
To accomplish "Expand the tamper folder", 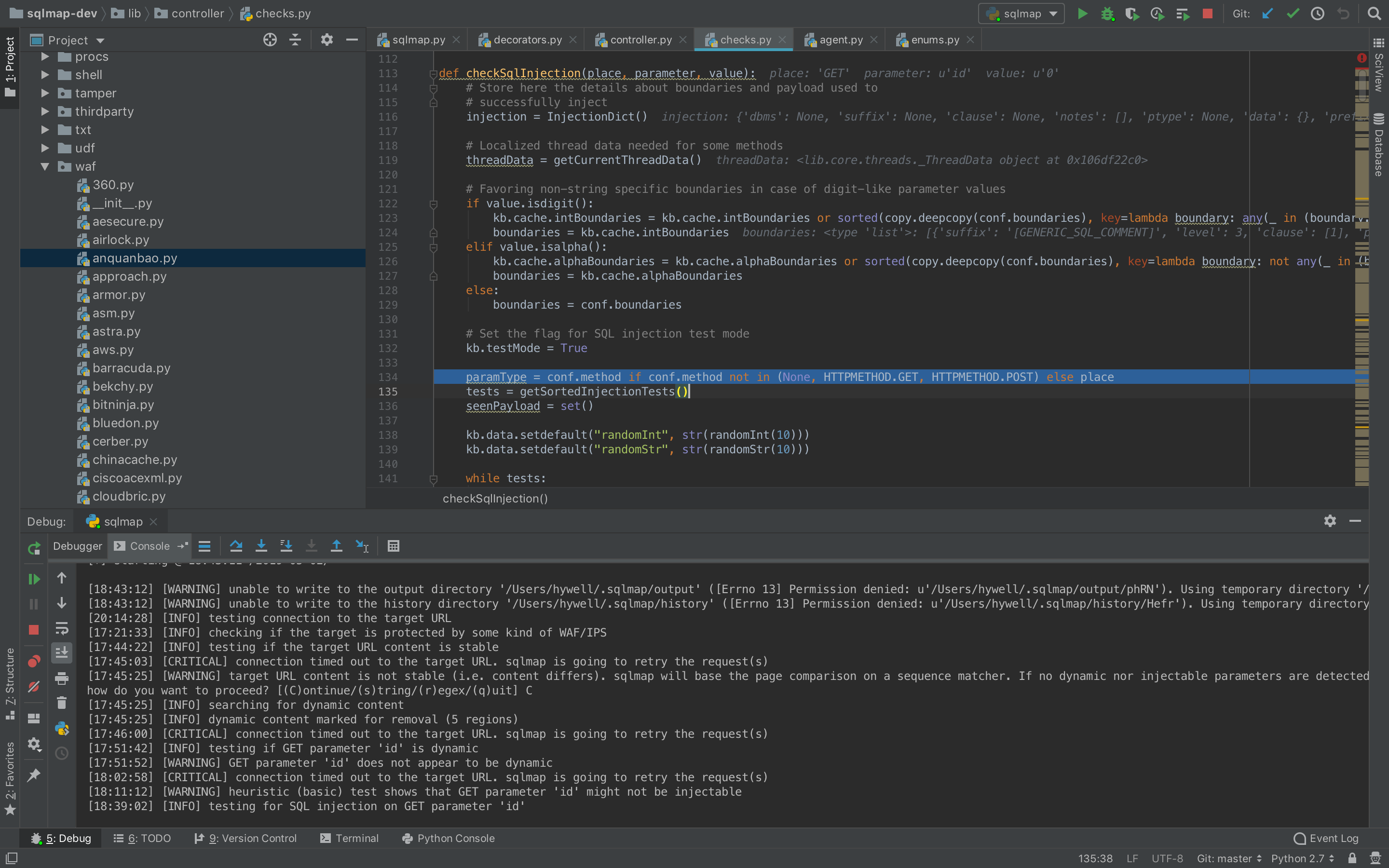I will (45, 93).
